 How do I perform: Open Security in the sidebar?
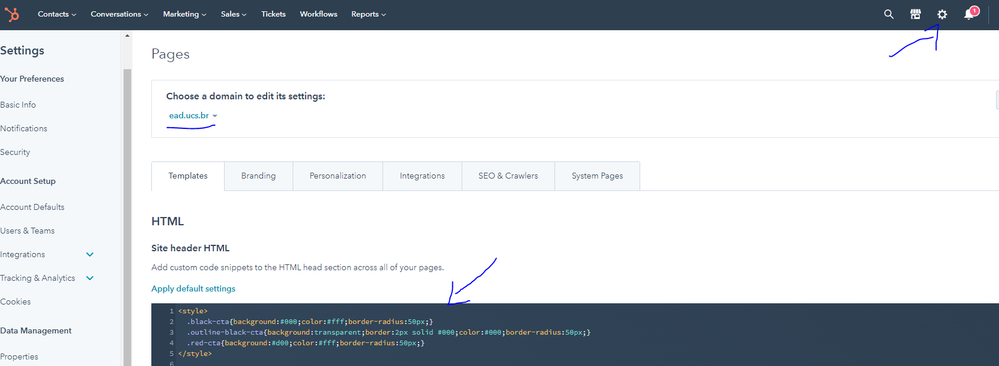coord(15,152)
